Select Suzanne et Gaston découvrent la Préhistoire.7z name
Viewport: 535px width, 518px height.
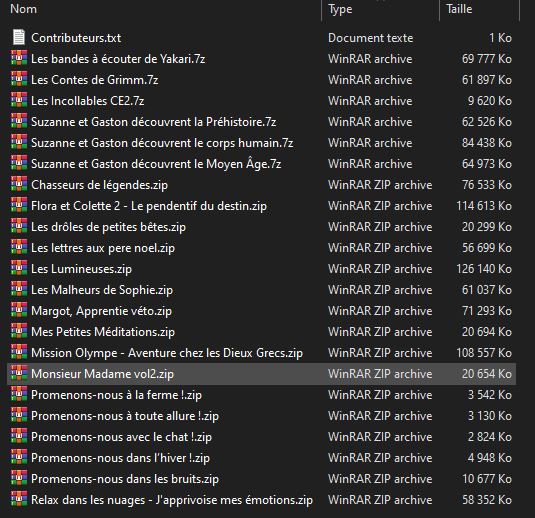click(154, 122)
